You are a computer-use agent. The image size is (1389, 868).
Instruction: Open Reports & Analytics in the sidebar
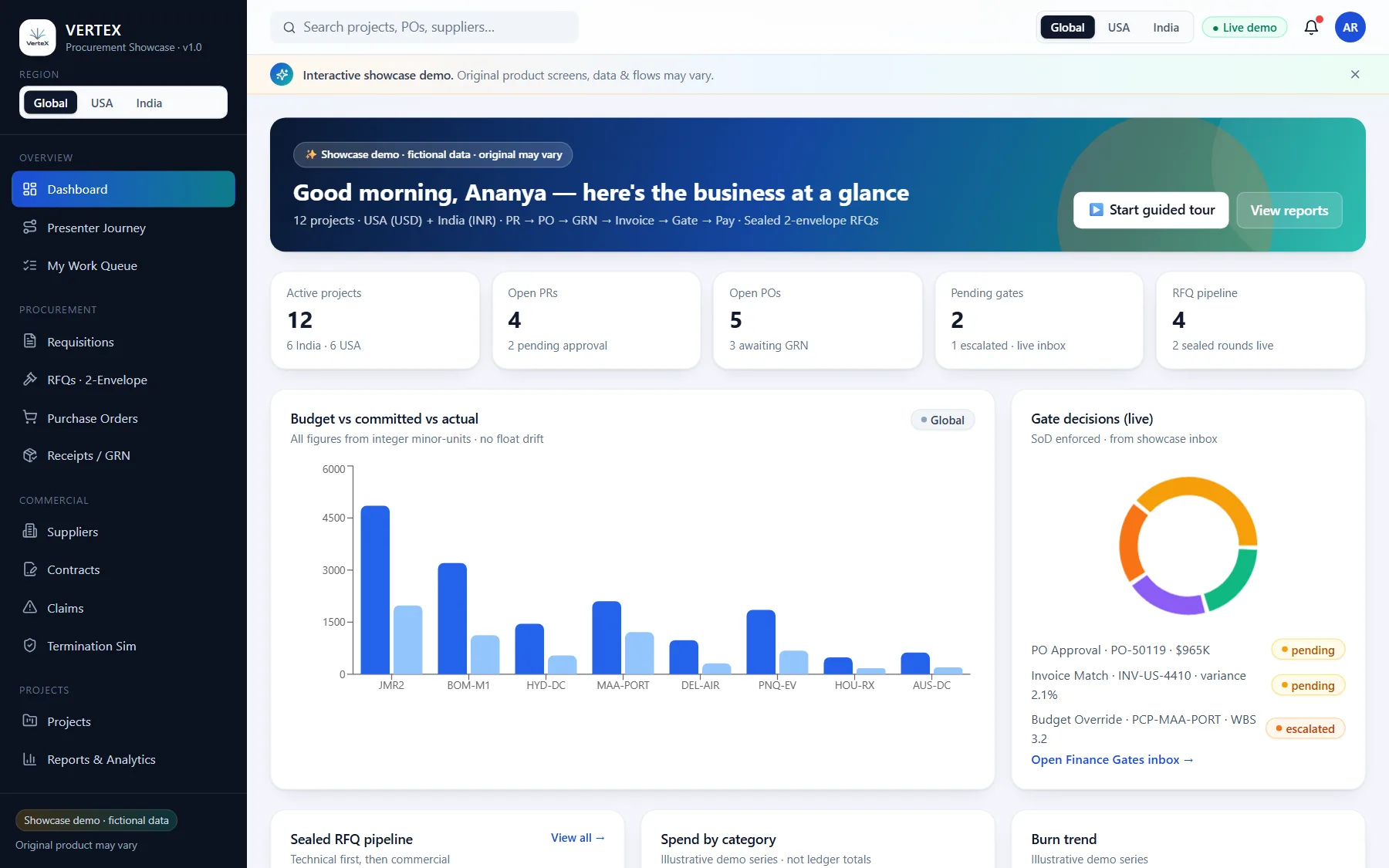coord(123,759)
